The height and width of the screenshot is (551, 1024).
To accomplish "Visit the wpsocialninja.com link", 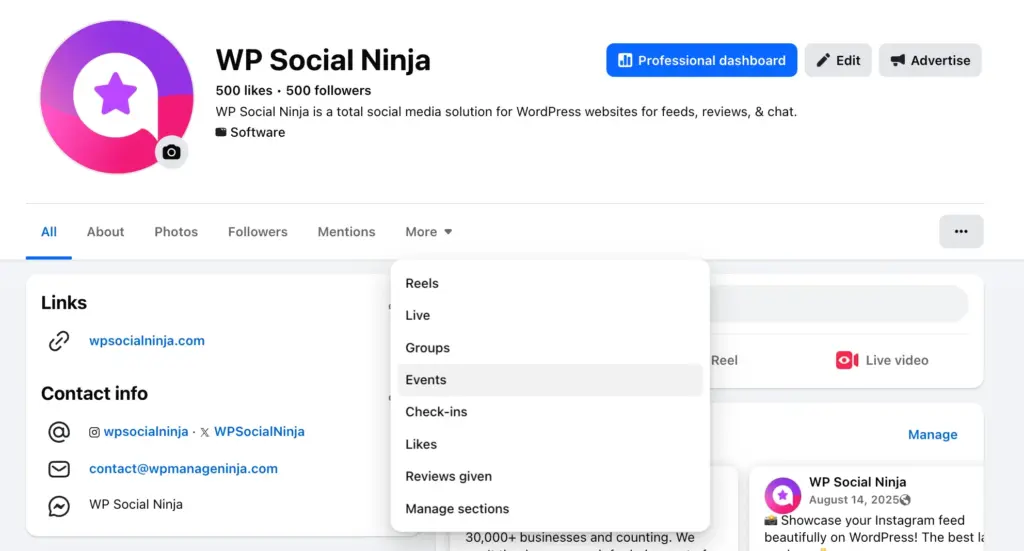I will pos(147,341).
